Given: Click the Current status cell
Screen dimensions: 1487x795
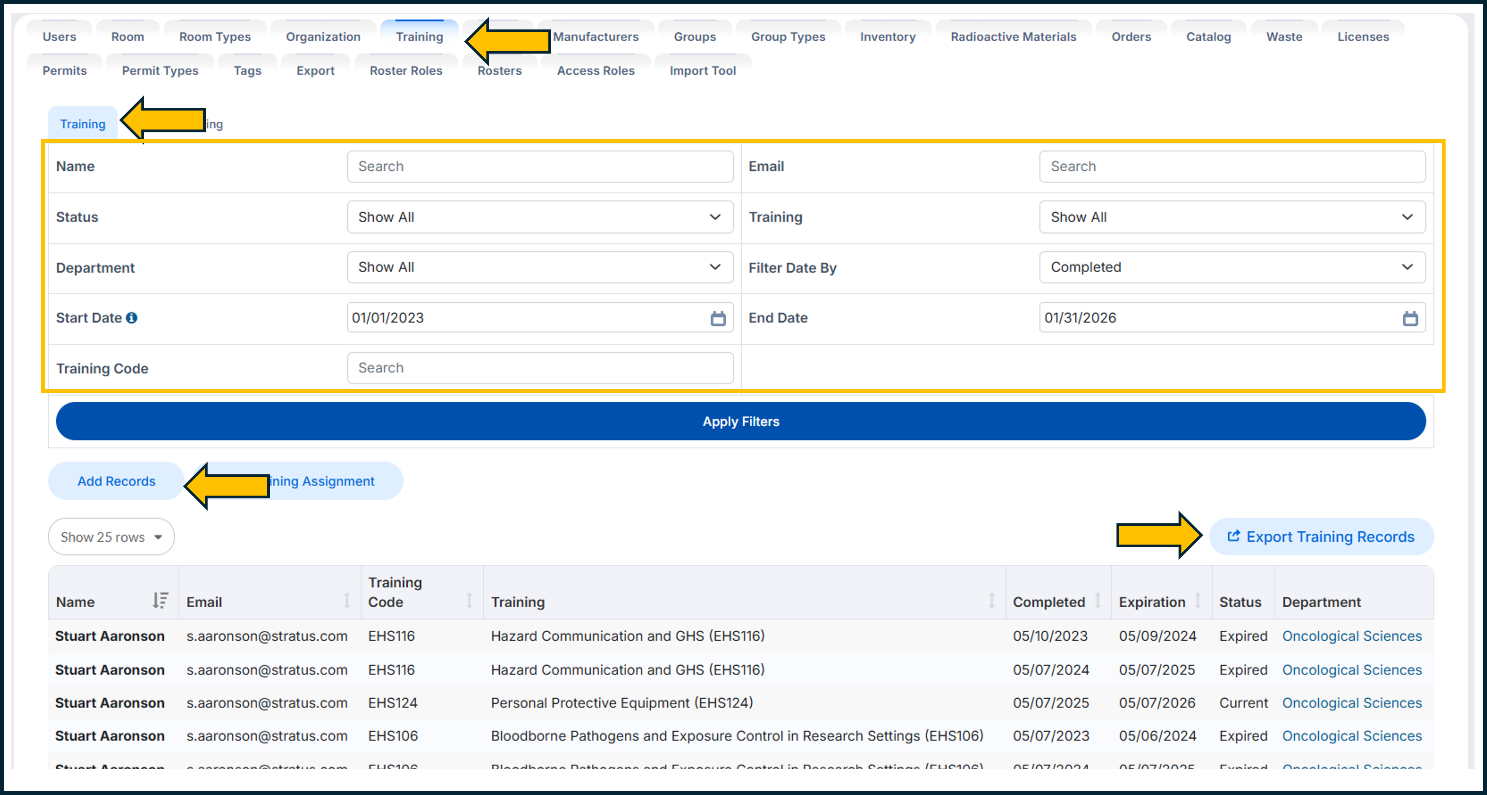Looking at the screenshot, I should click(x=1243, y=703).
